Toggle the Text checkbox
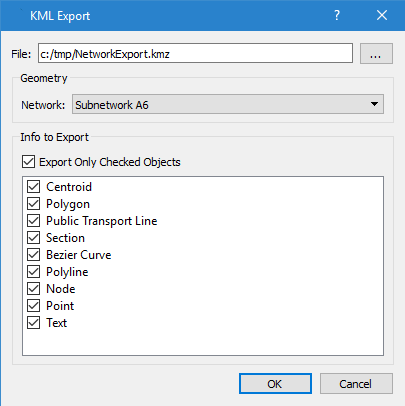Screen dimensions: 405x406 click(33, 323)
